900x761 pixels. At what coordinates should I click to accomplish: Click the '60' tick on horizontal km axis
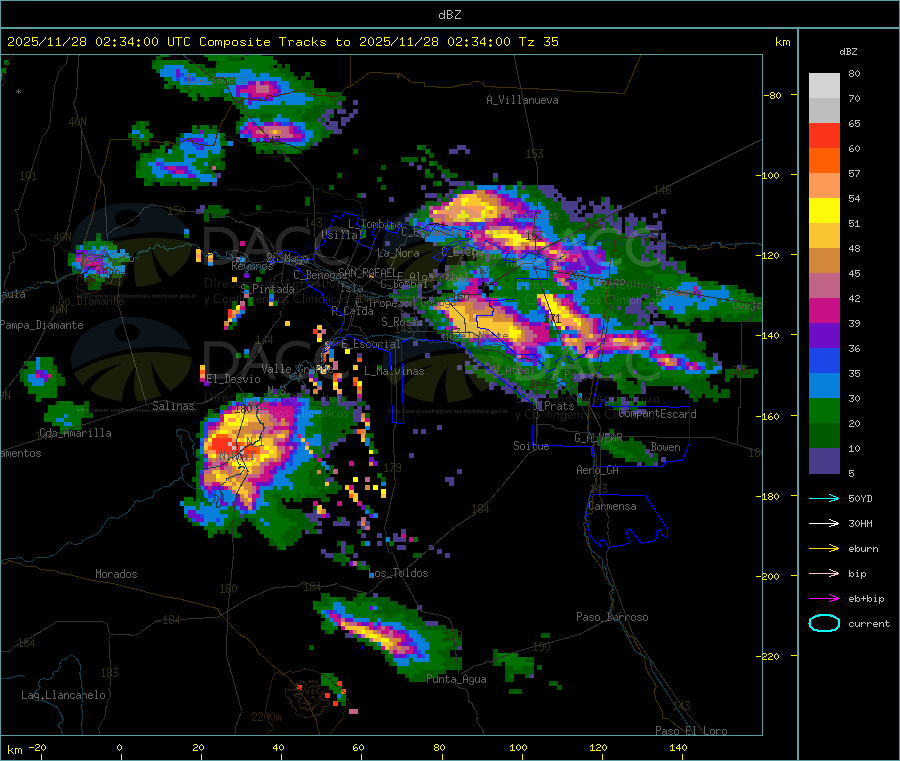tap(358, 747)
